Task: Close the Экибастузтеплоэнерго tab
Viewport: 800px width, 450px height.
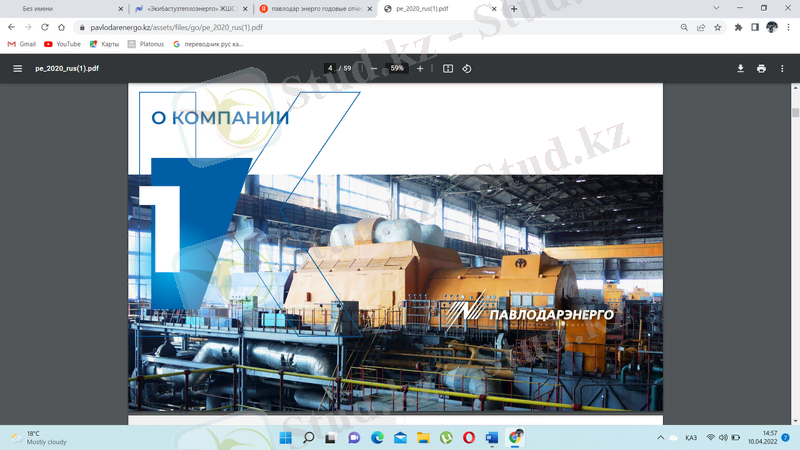Action: [x=245, y=9]
